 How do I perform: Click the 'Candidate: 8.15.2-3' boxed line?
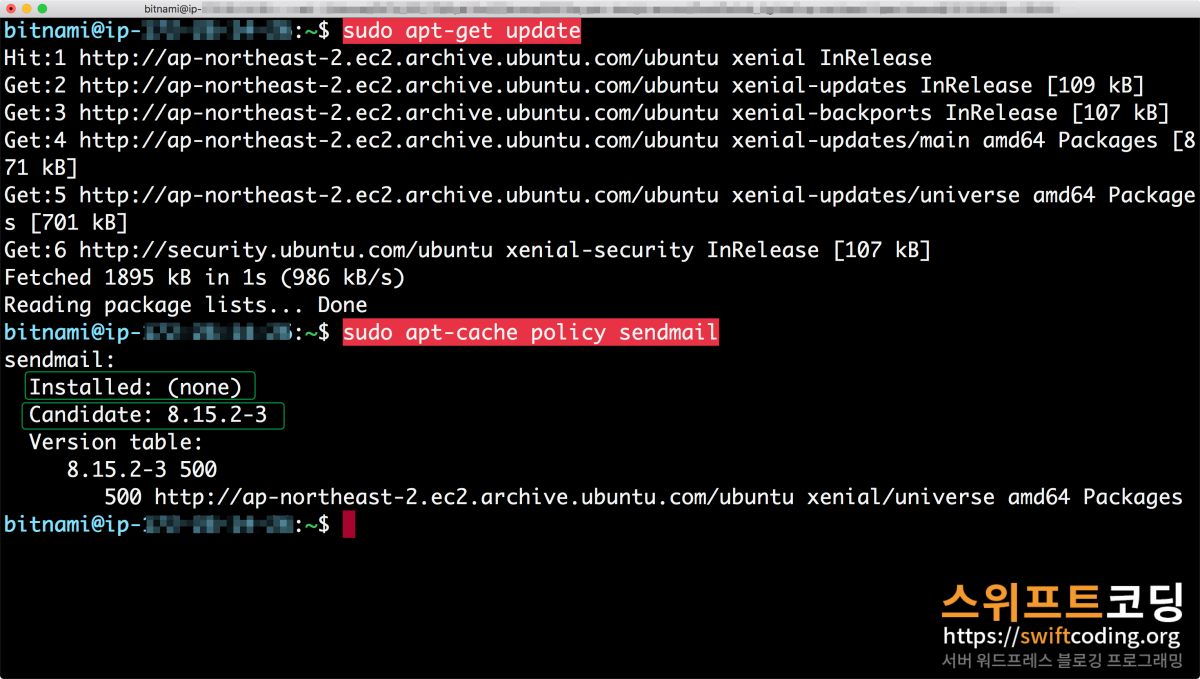pos(153,415)
